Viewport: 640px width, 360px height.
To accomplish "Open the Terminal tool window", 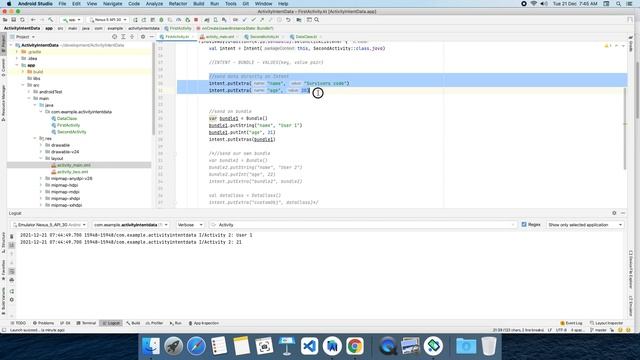I will 86,323.
